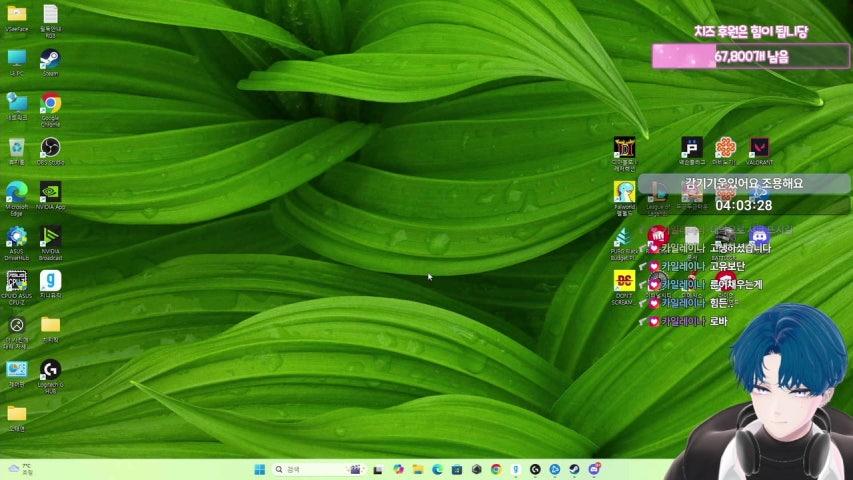This screenshot has height=480, width=853.
Task: Select the VALORANT desktop shortcut
Action: click(x=759, y=148)
